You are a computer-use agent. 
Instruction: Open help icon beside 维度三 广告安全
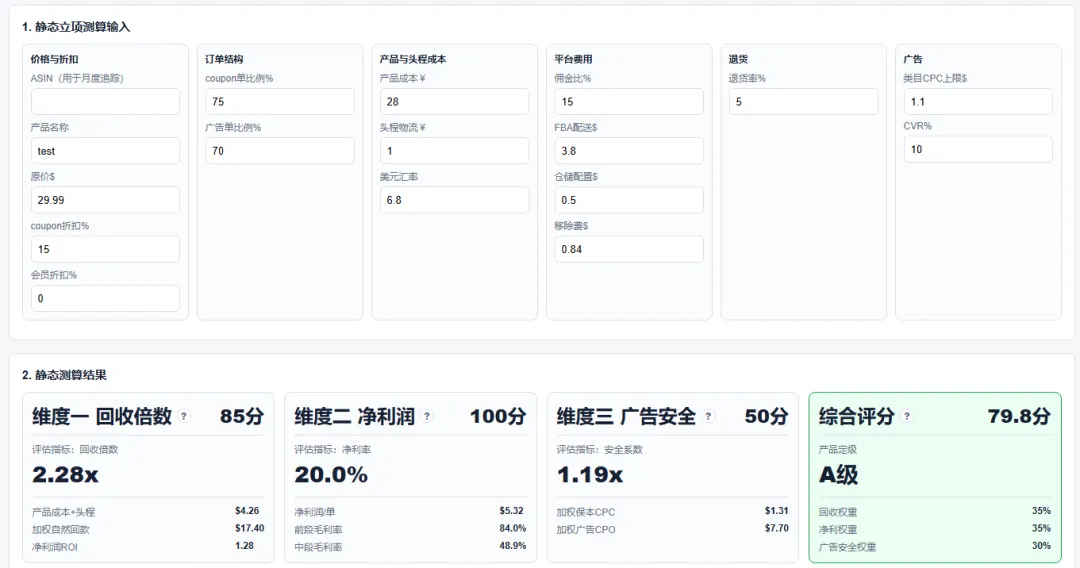(708, 416)
